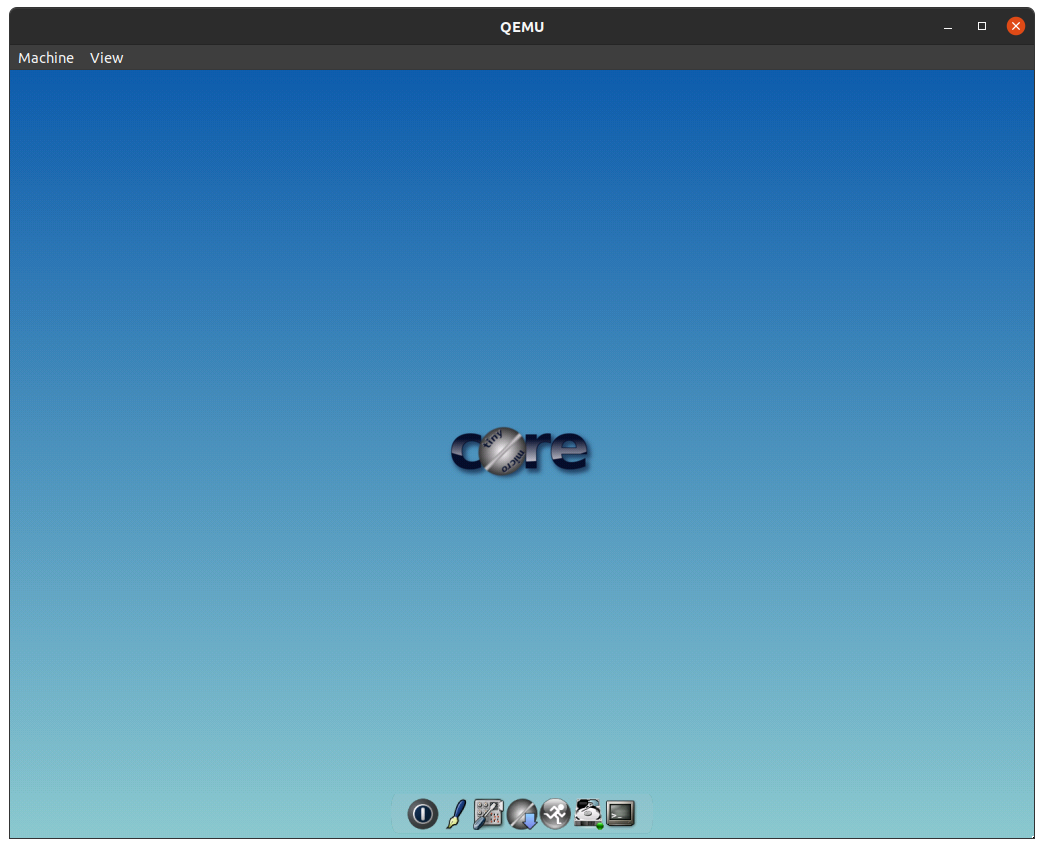The width and height of the screenshot is (1044, 848).
Task: Open the Editor pen icon in dock
Action: (x=456, y=813)
